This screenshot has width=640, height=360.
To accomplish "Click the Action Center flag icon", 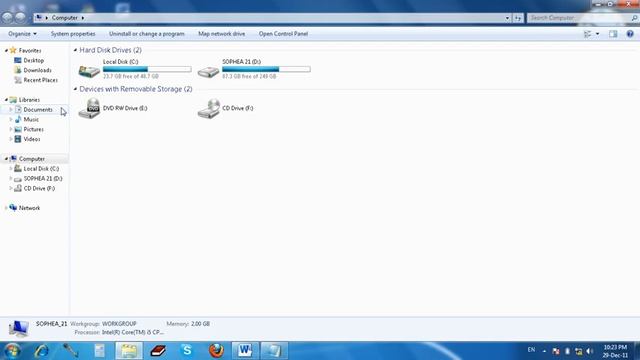I will click(556, 351).
